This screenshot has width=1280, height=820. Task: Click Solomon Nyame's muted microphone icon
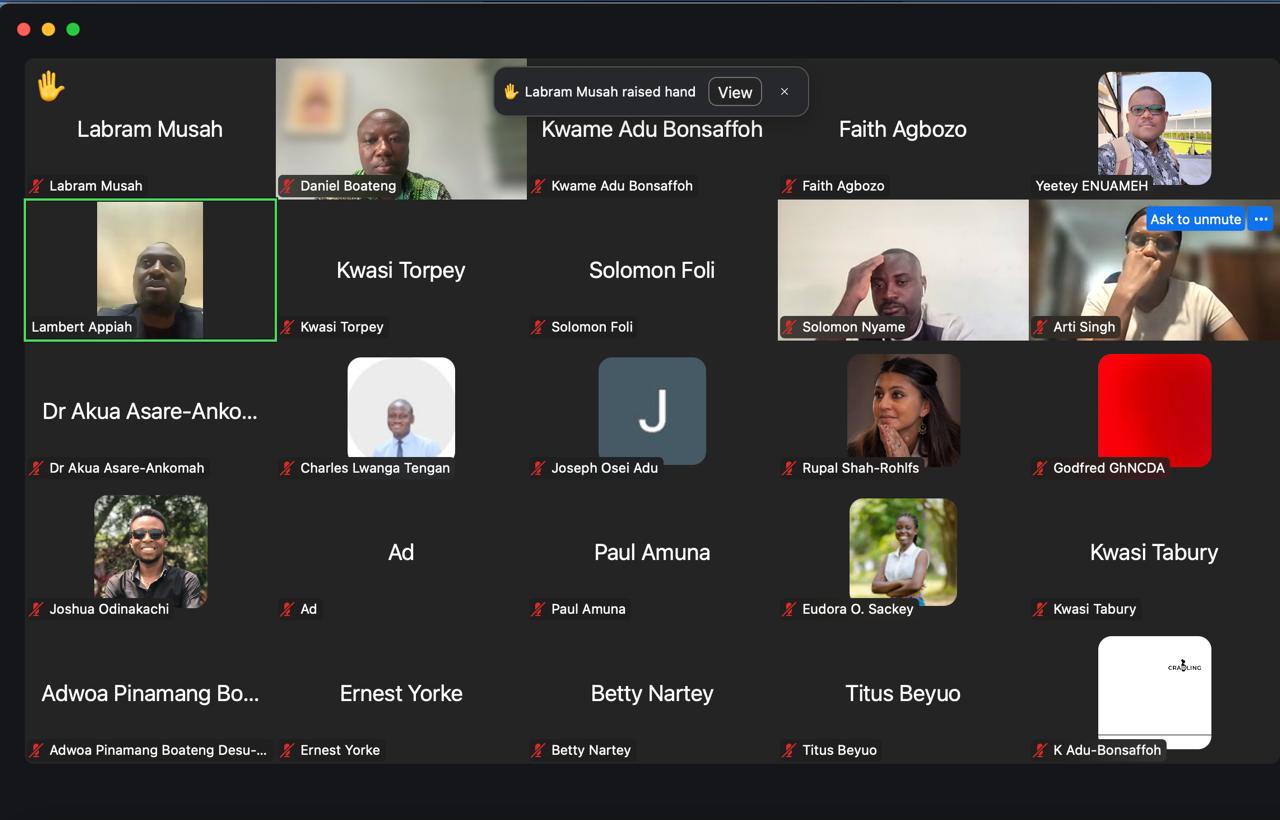(x=790, y=327)
